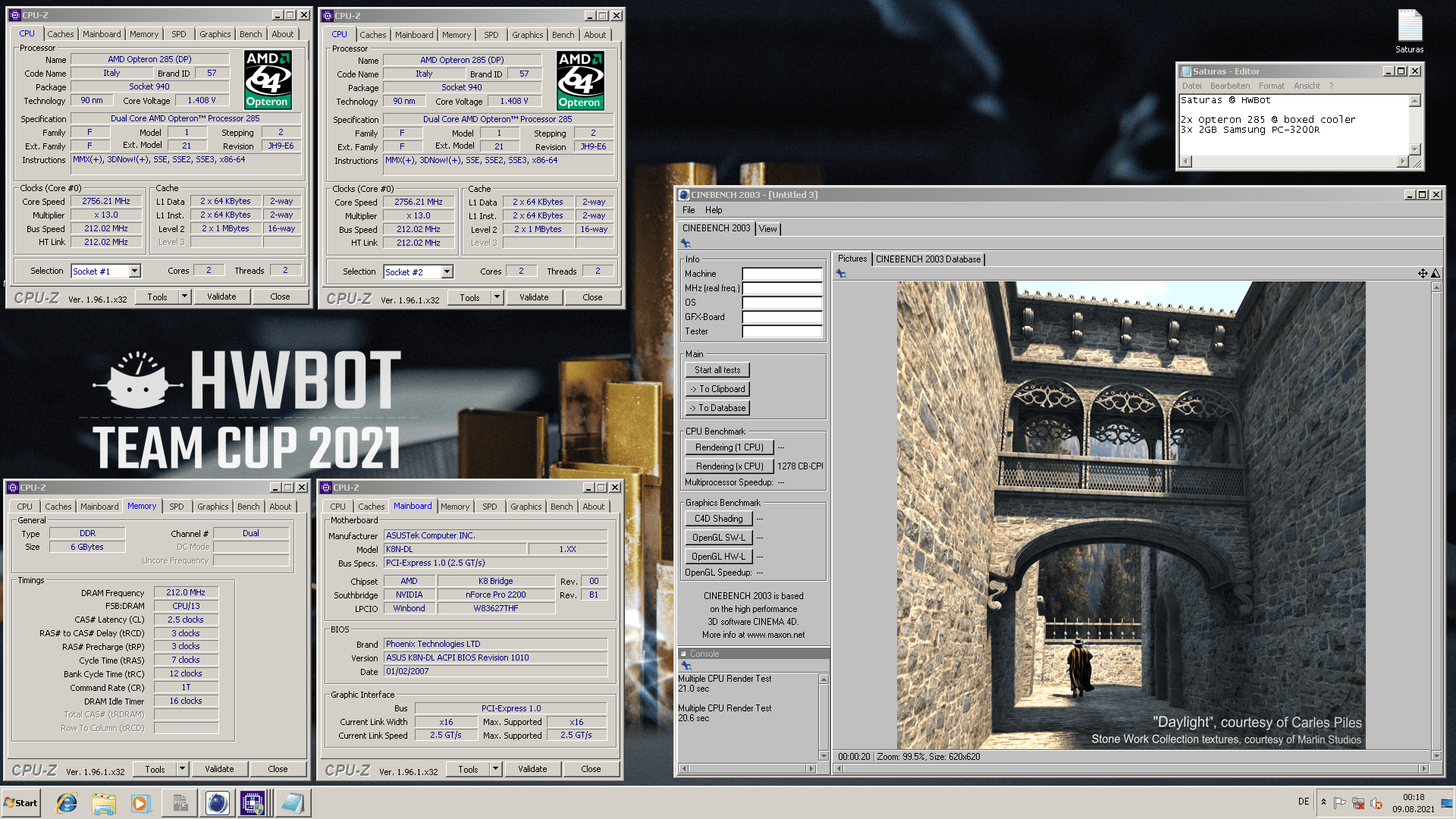
Task: Click the Console panel scrollbar down arrow
Action: tap(824, 756)
